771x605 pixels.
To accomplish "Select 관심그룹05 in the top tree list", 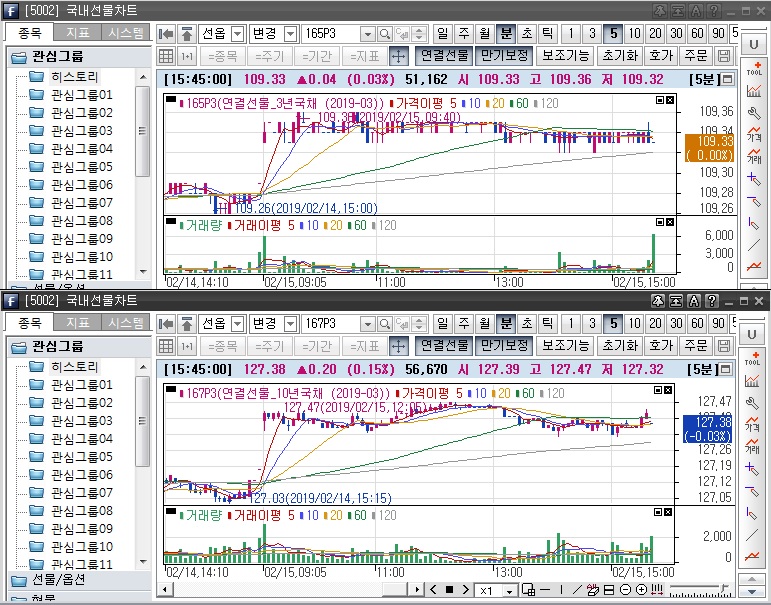I will (81, 167).
